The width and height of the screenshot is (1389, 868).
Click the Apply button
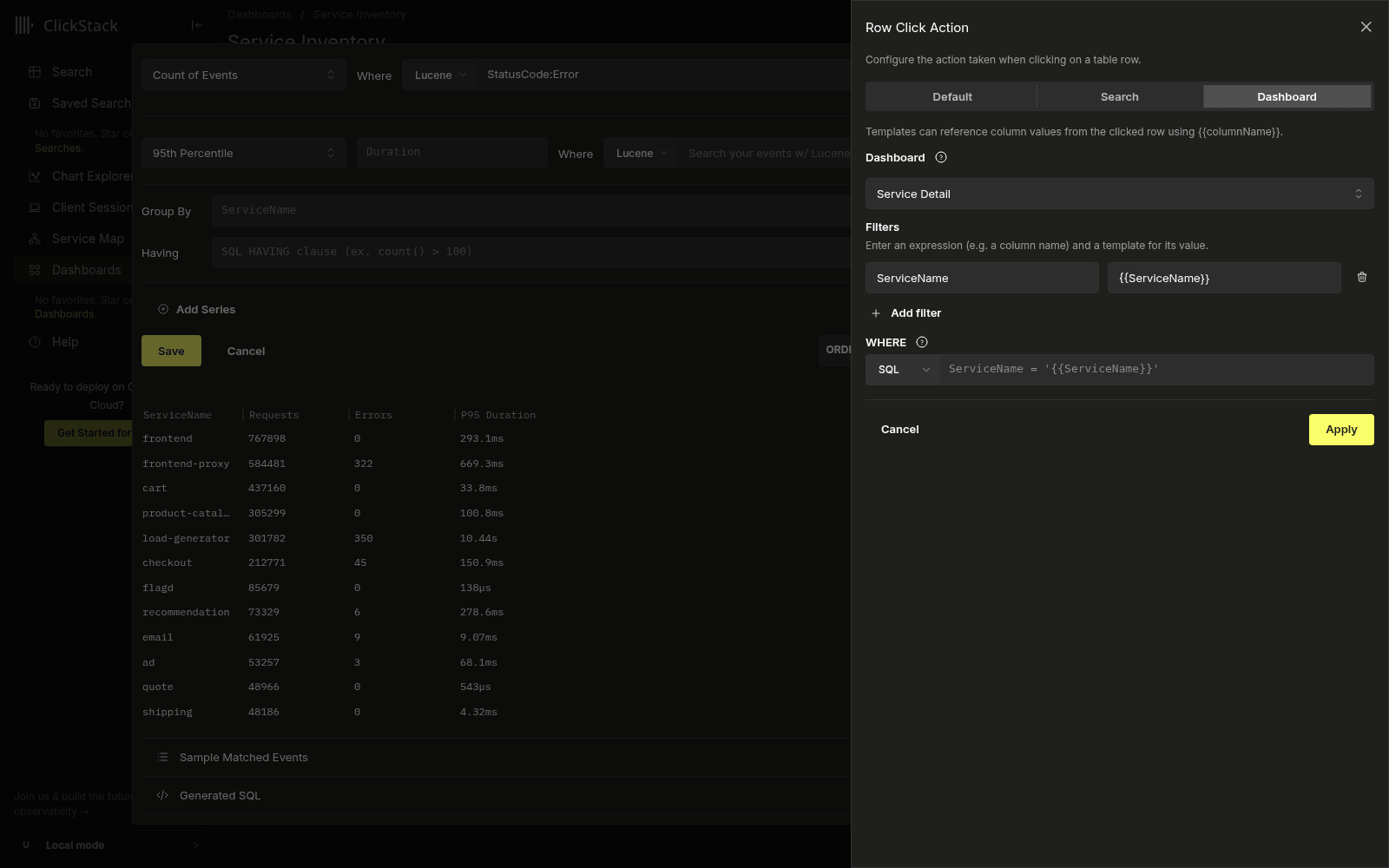point(1341,430)
